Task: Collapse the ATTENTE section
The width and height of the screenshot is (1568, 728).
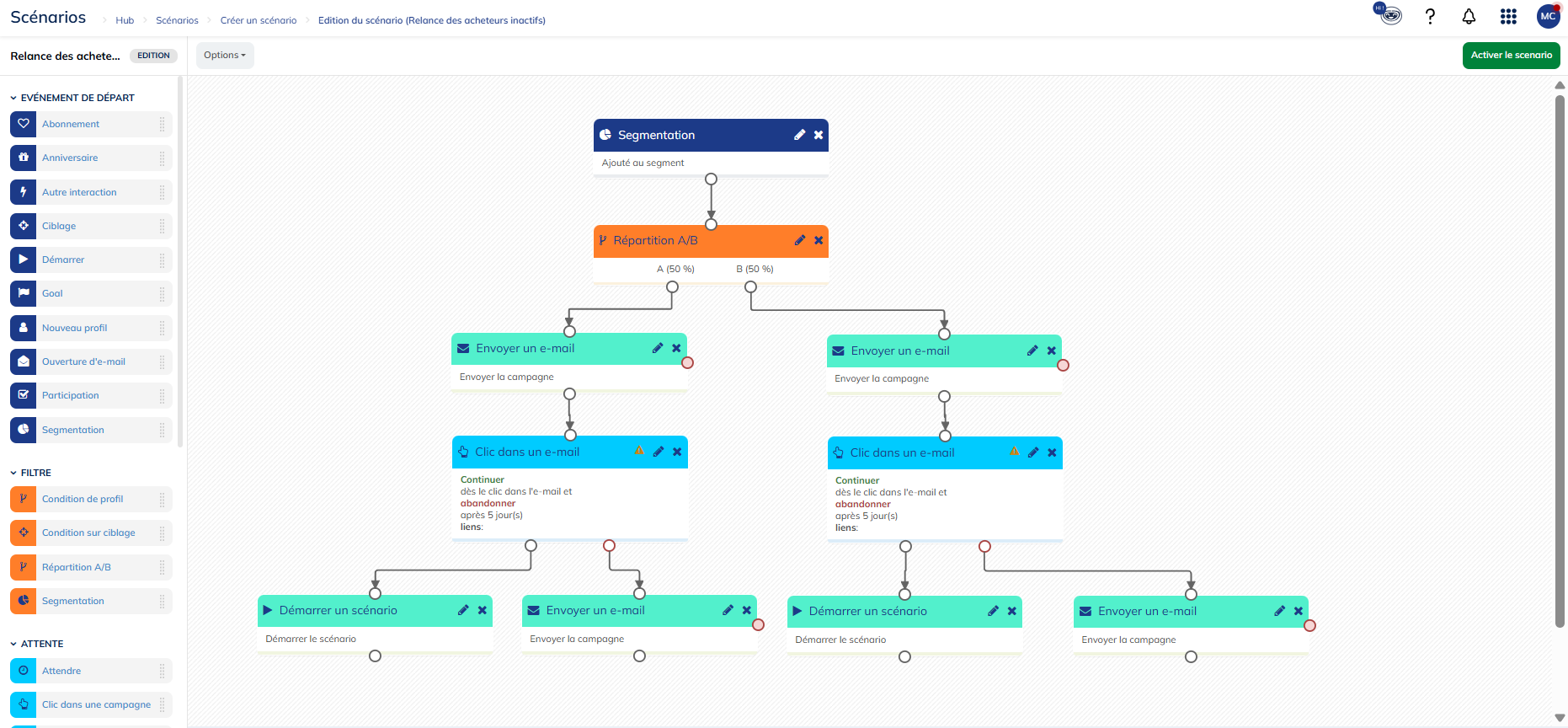Action: point(13,644)
